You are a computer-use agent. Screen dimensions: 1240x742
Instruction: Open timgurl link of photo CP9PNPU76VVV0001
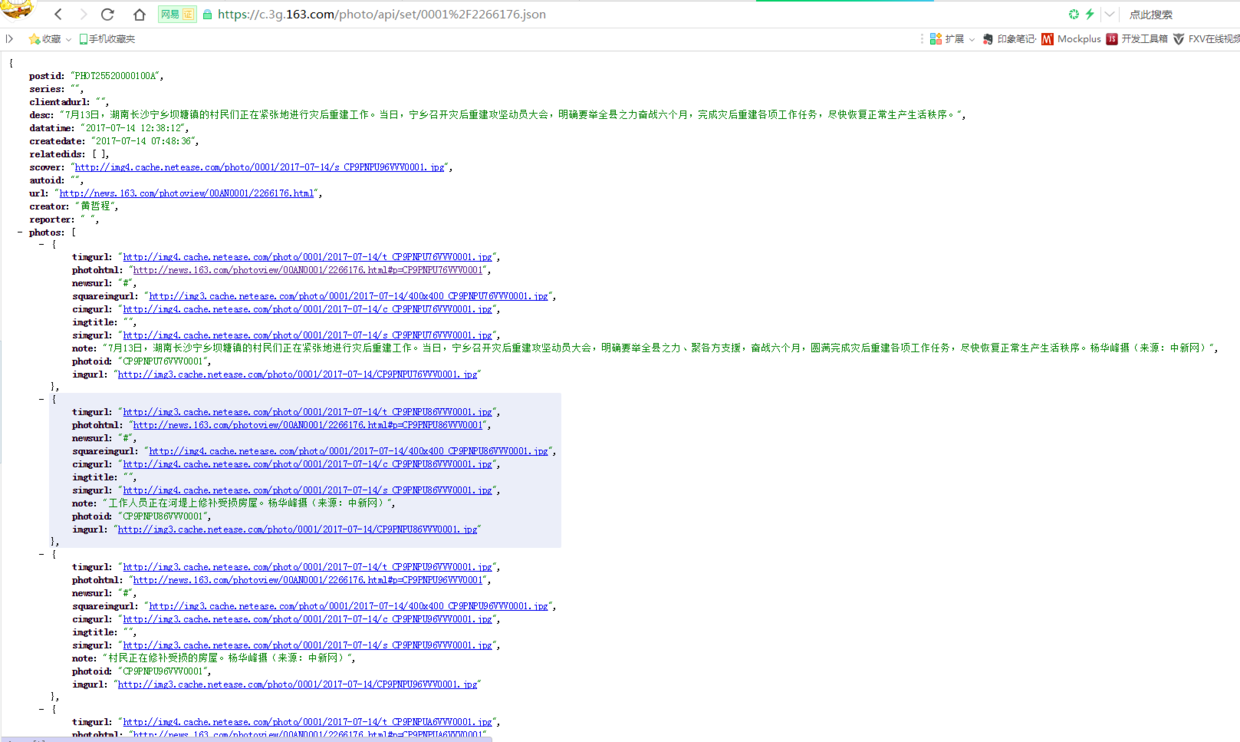[x=307, y=257]
